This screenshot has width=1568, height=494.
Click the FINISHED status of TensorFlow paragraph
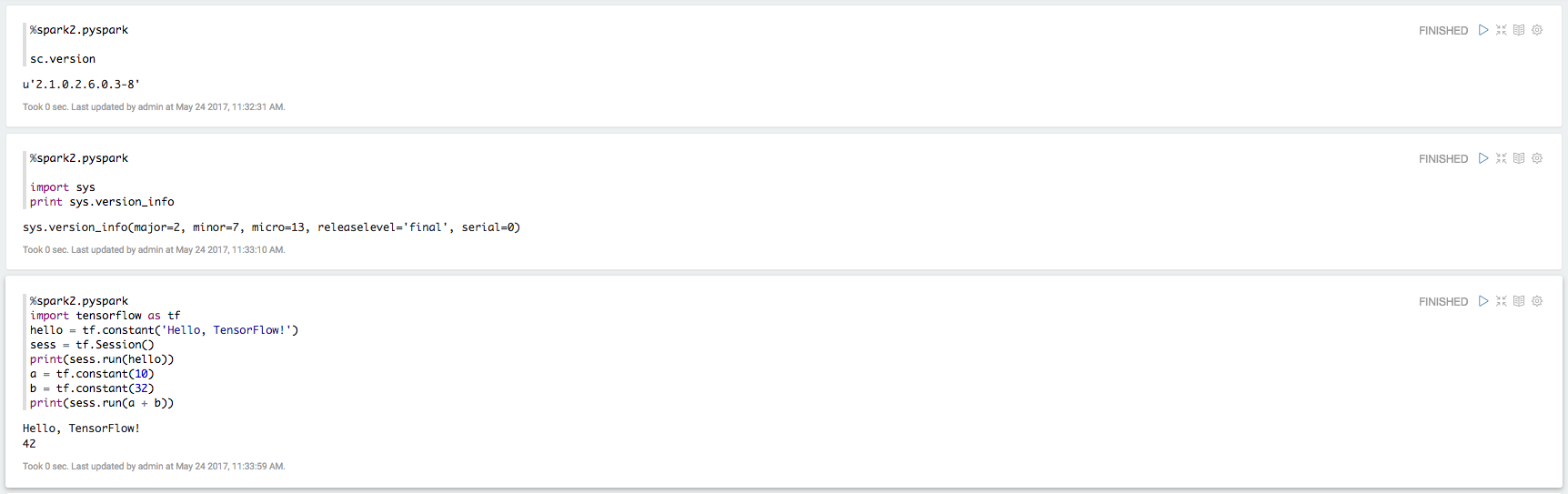[1442, 302]
